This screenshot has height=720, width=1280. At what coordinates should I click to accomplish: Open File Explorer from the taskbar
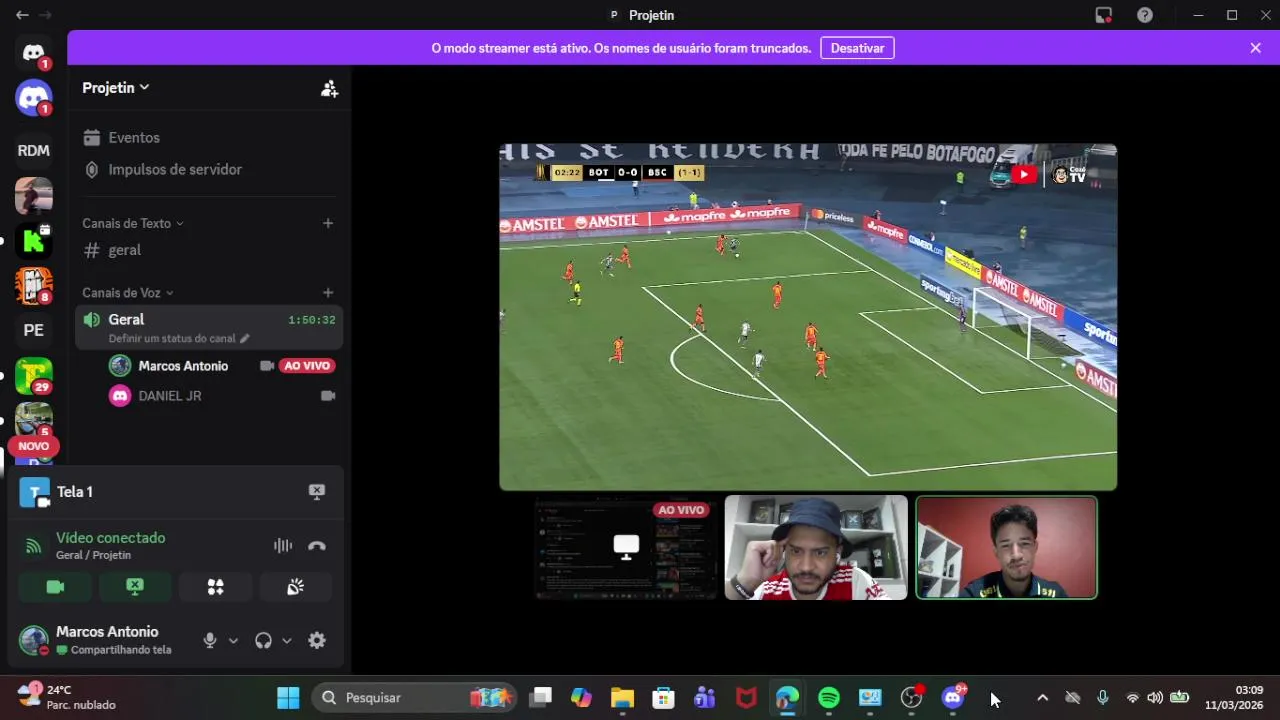[x=622, y=698]
